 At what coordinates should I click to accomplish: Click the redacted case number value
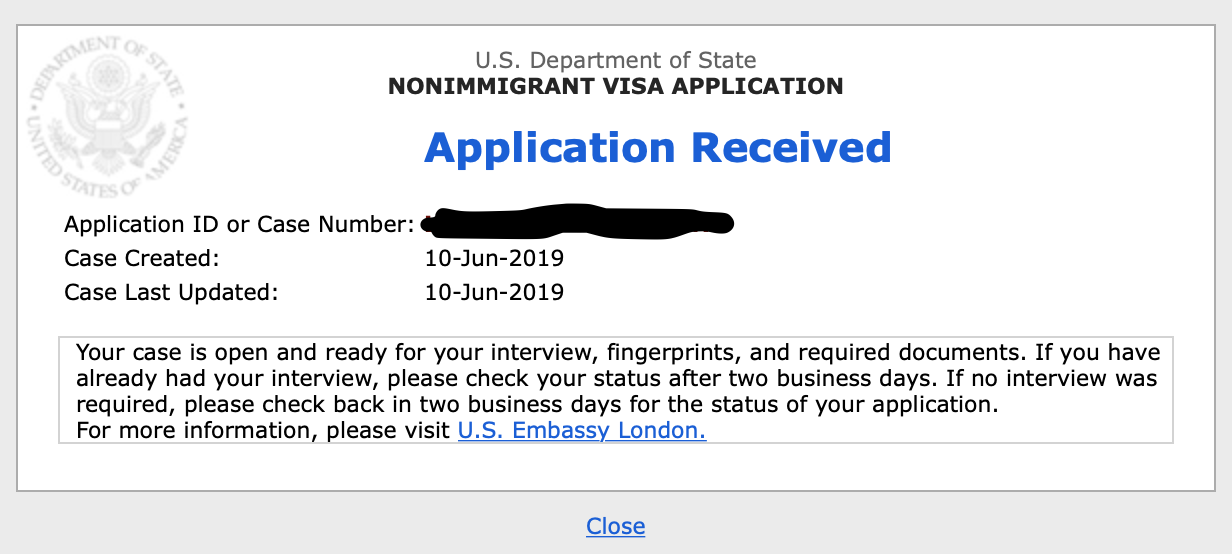pyautogui.click(x=577, y=222)
